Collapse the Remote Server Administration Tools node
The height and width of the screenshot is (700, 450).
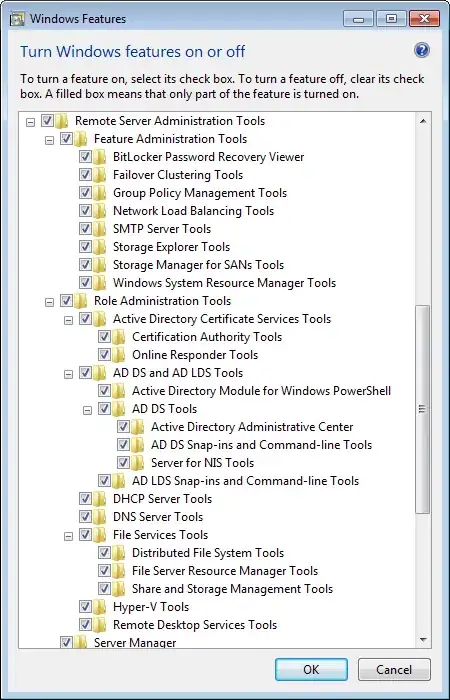tap(30, 122)
